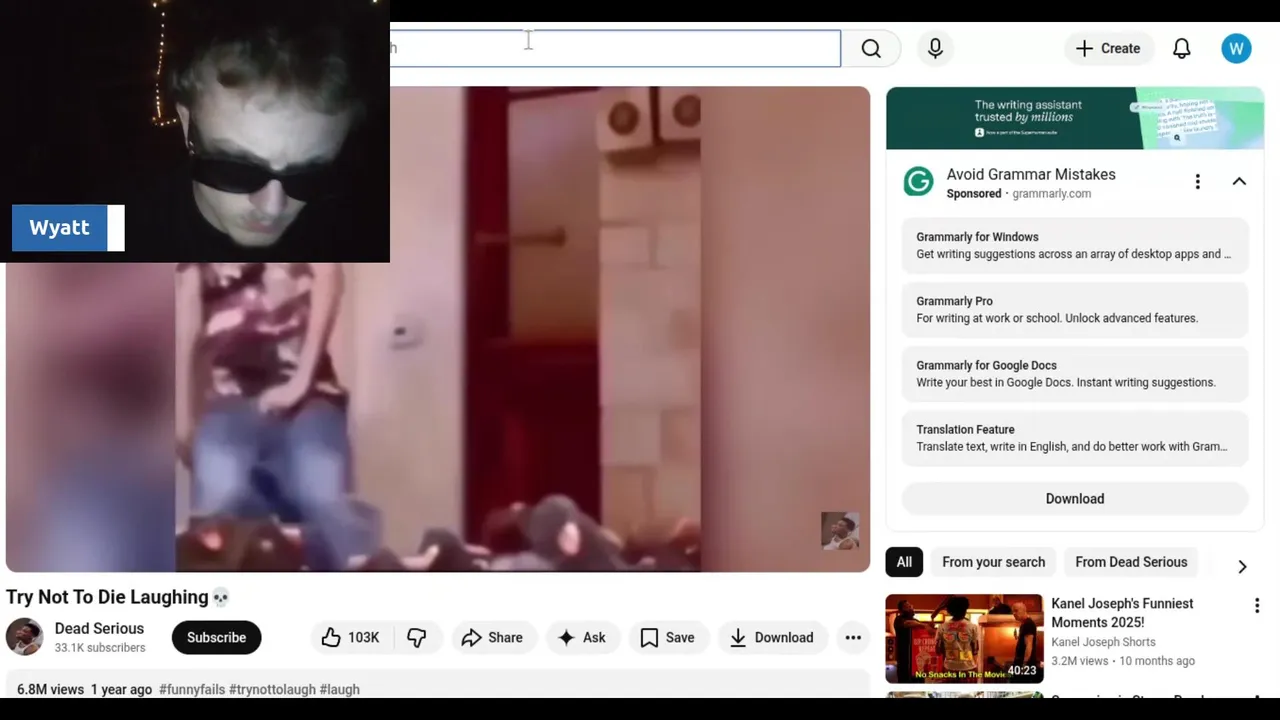Share the video
Viewport: 1280px width, 720px height.
(492, 638)
